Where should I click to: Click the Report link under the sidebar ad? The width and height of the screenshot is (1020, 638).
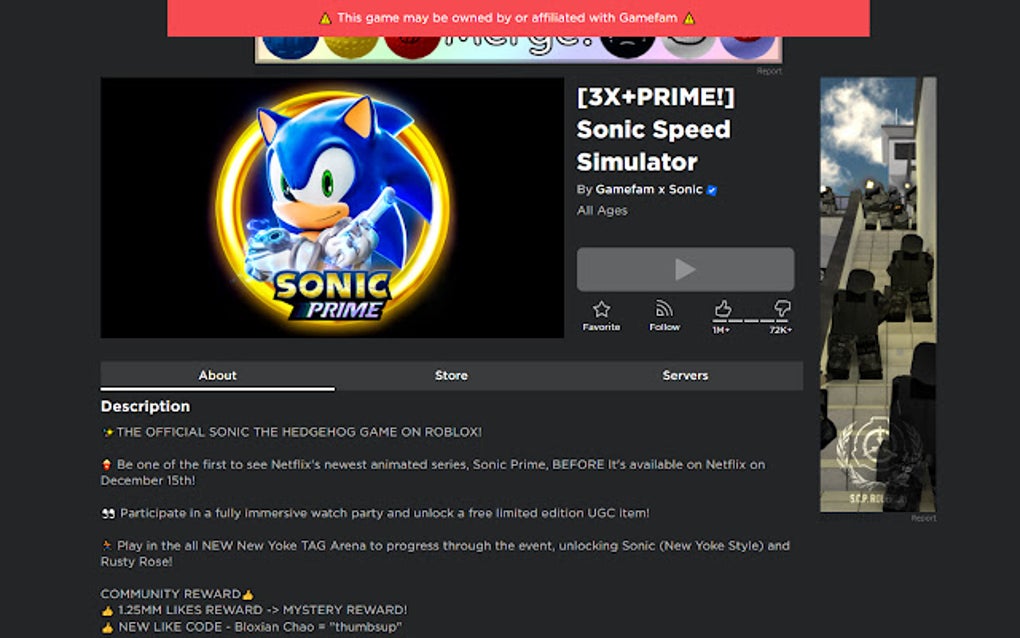[x=923, y=517]
